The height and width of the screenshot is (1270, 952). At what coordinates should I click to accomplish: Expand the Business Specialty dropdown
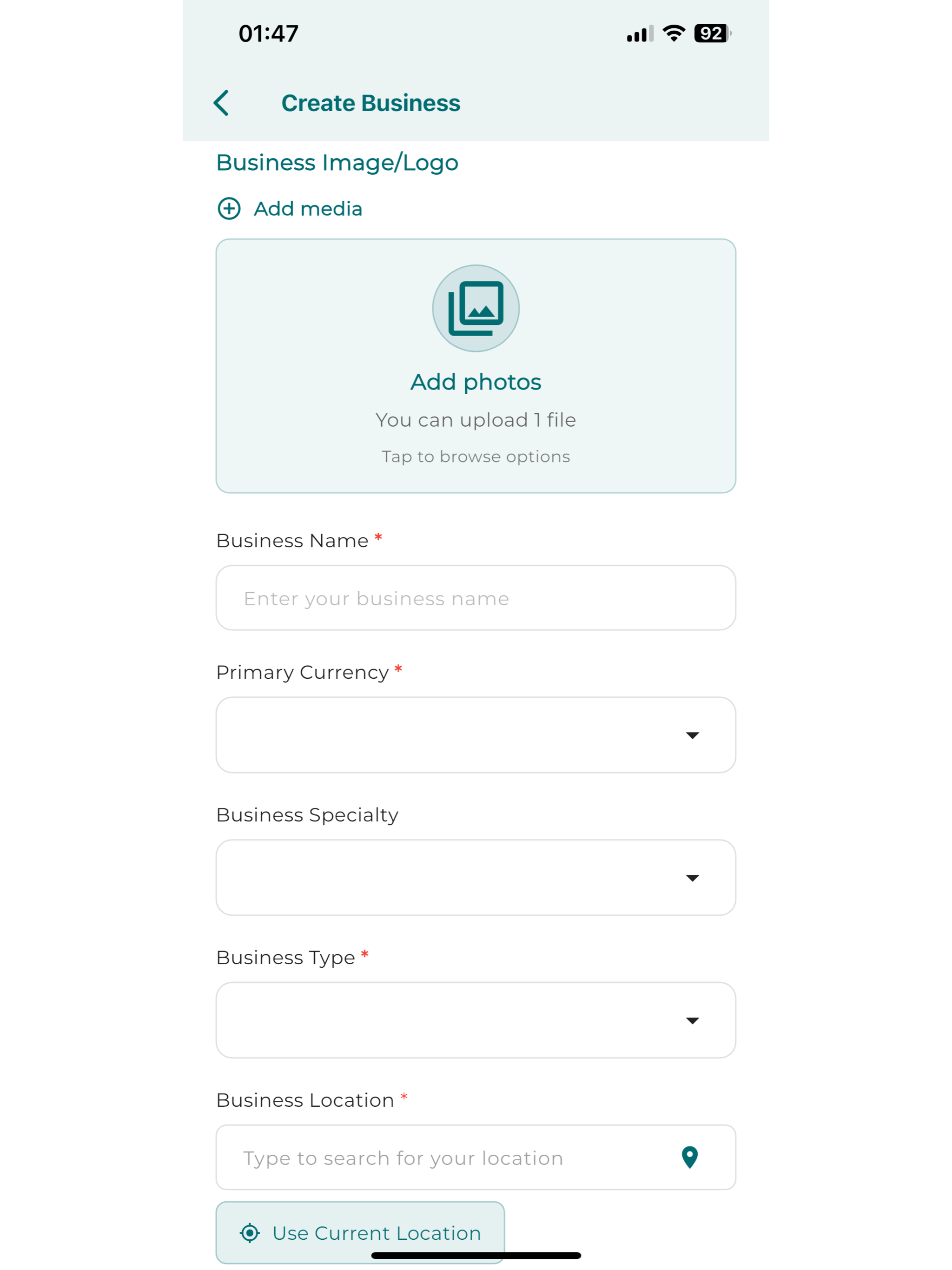coord(476,877)
